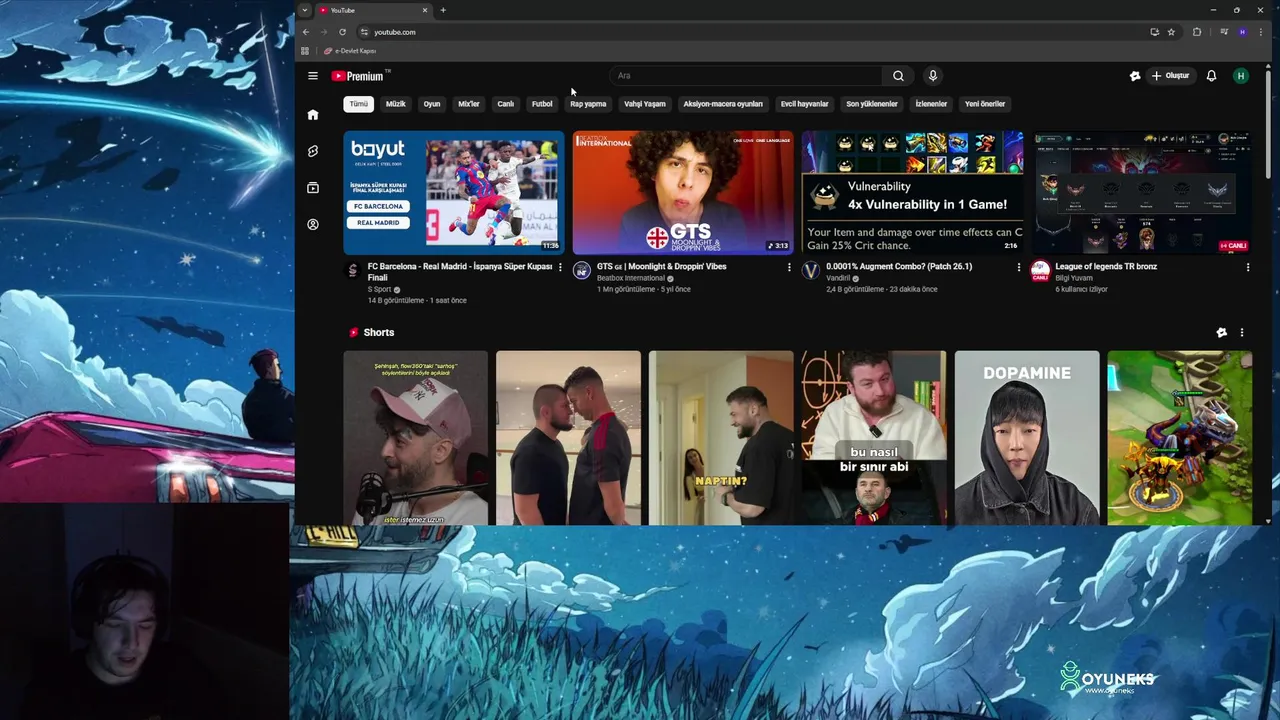
Task: Click install app icon in address bar
Action: coord(1154,32)
